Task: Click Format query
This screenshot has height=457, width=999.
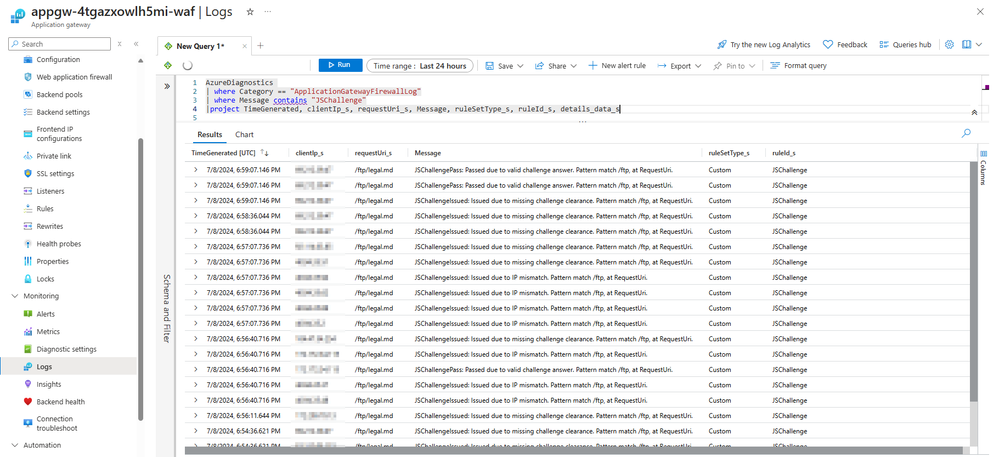Action: click(798, 66)
